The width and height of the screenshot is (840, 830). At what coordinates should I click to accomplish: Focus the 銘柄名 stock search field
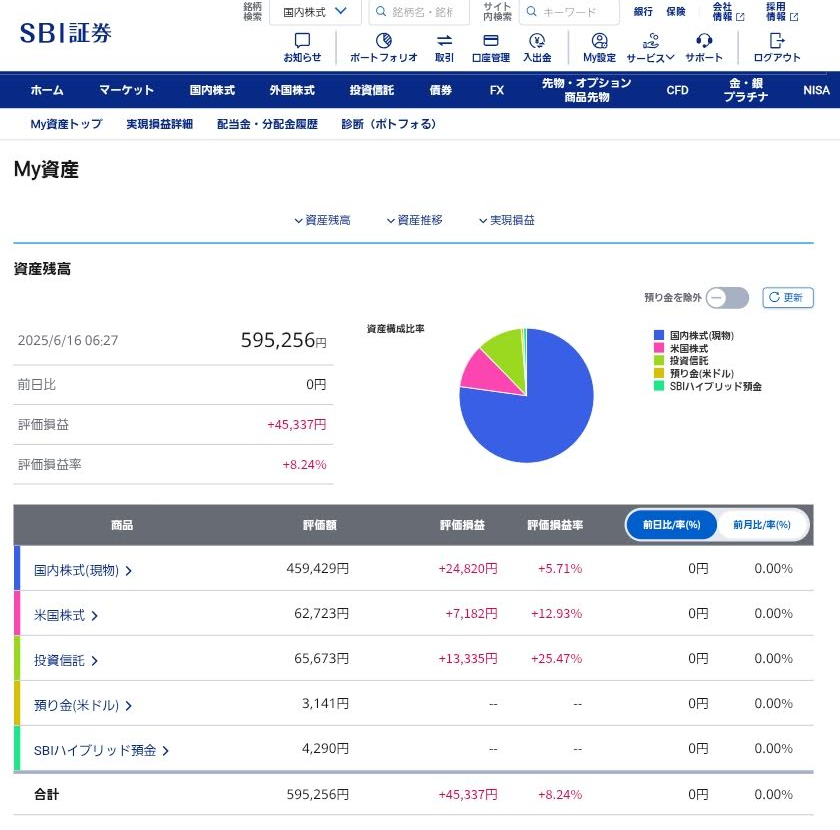click(419, 12)
